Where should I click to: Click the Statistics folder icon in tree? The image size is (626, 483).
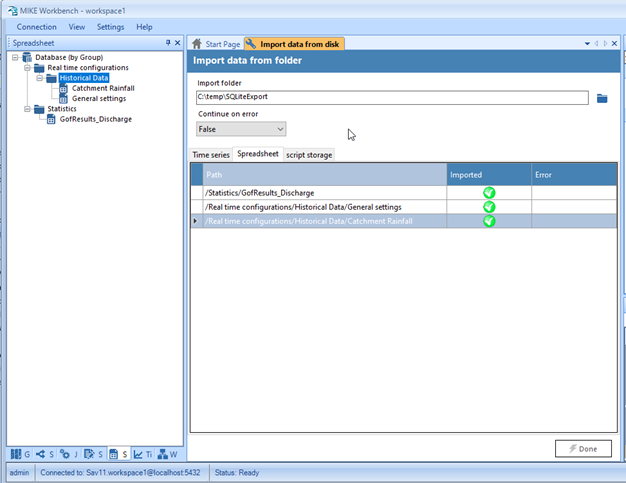tap(39, 109)
